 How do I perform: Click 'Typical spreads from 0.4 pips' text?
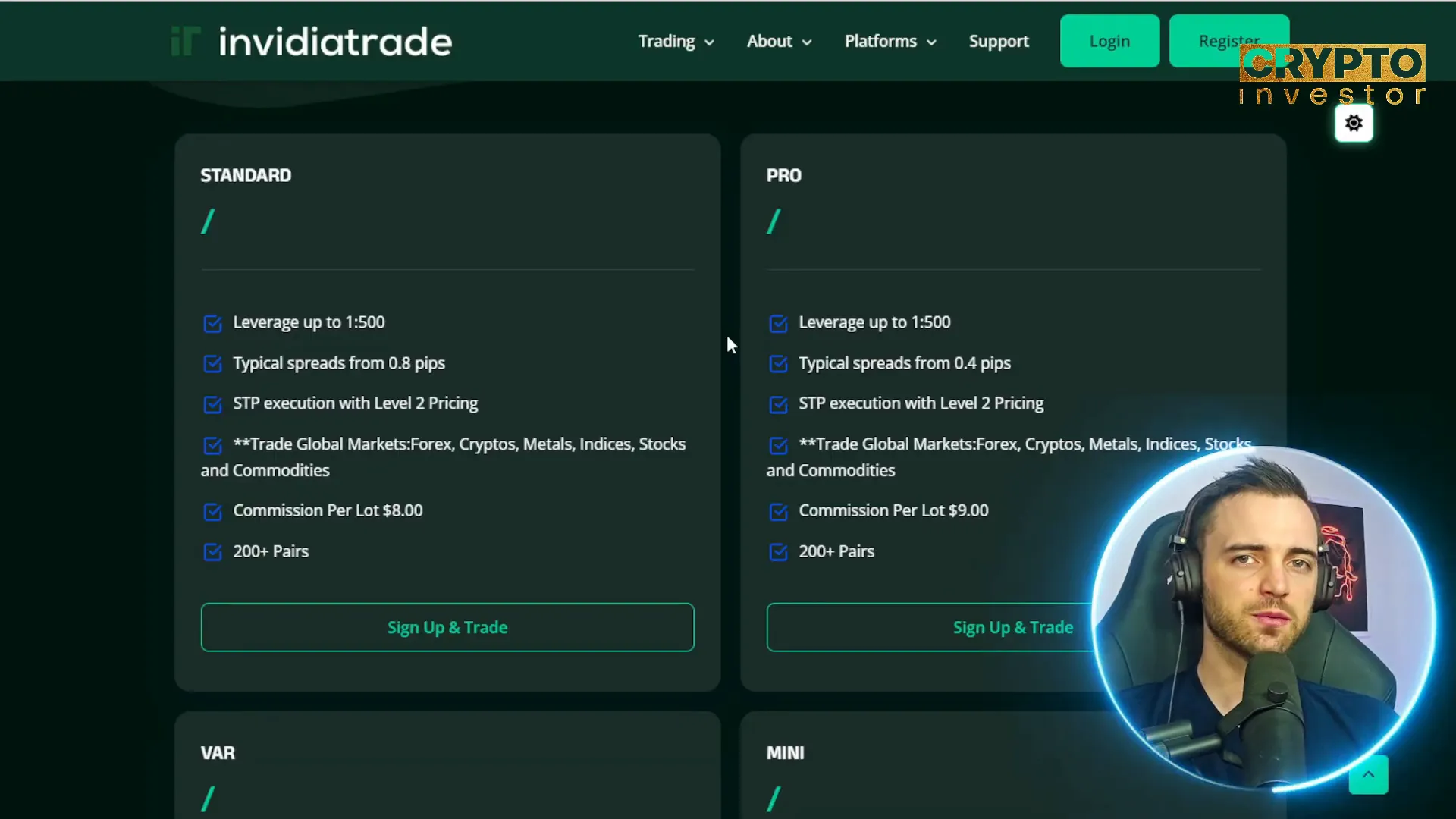[905, 363]
